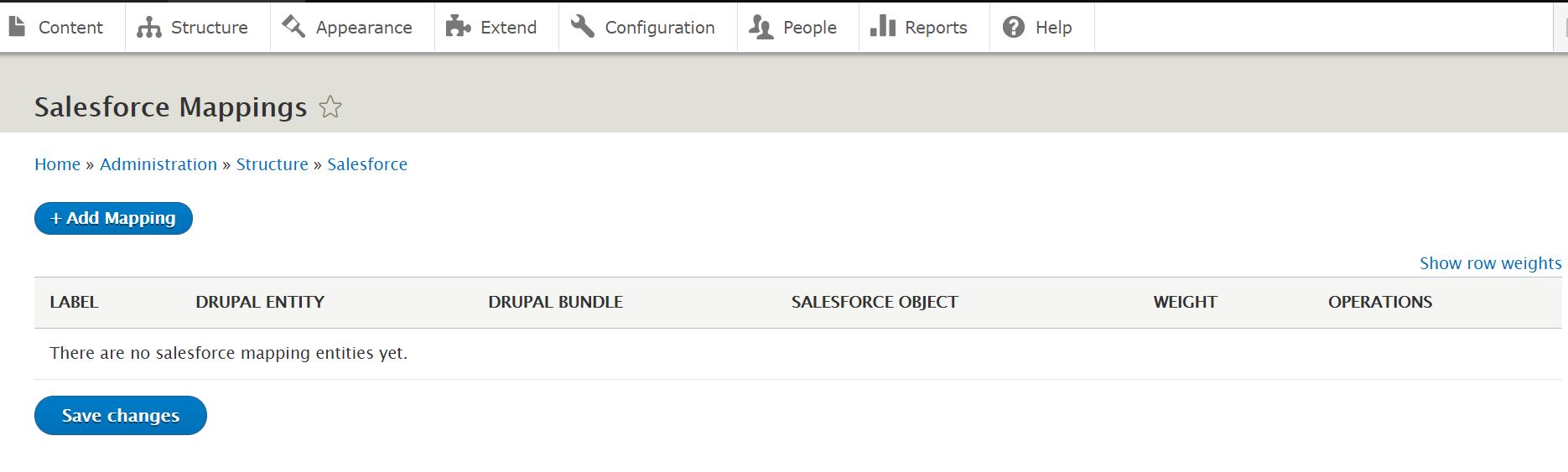
Task: Click the Content page icon
Action: (17, 27)
